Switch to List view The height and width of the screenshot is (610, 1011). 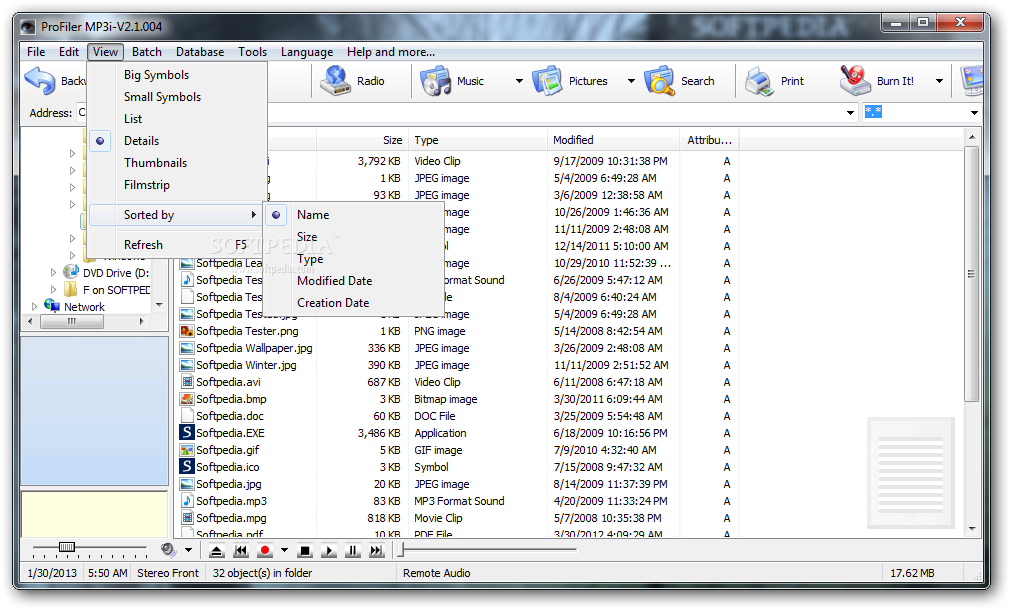pos(133,119)
